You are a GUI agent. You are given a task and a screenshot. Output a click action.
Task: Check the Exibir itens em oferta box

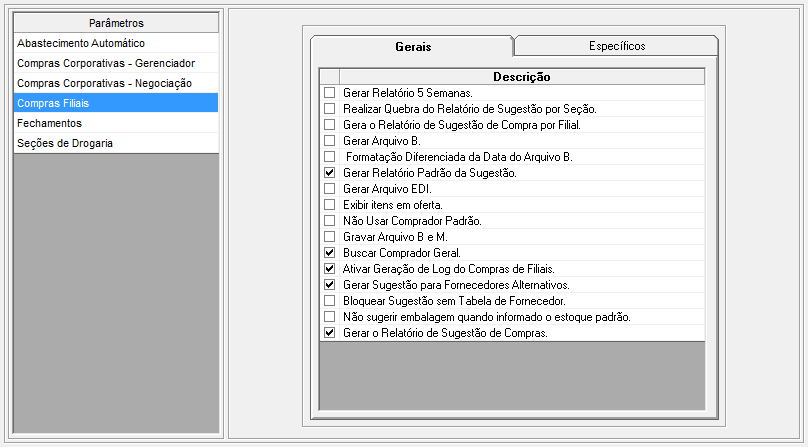pyautogui.click(x=329, y=205)
